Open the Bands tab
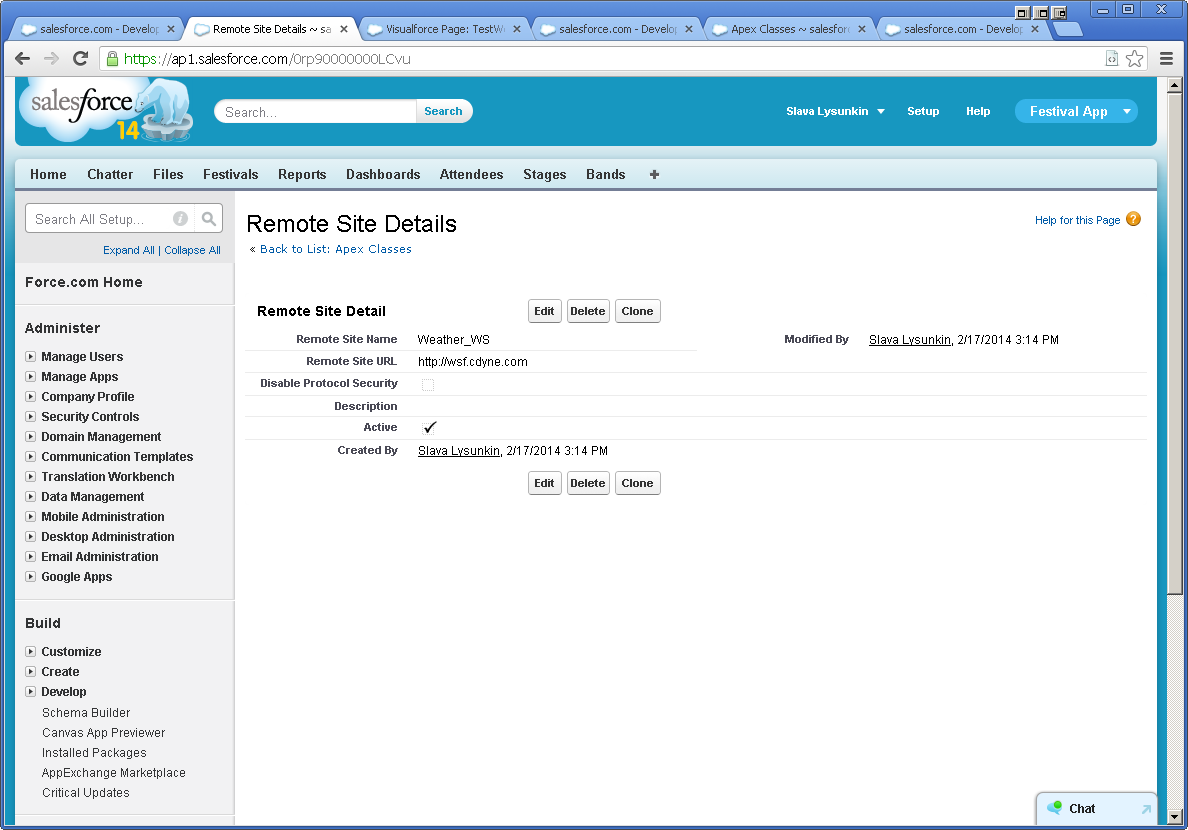This screenshot has width=1188, height=830. click(x=605, y=174)
